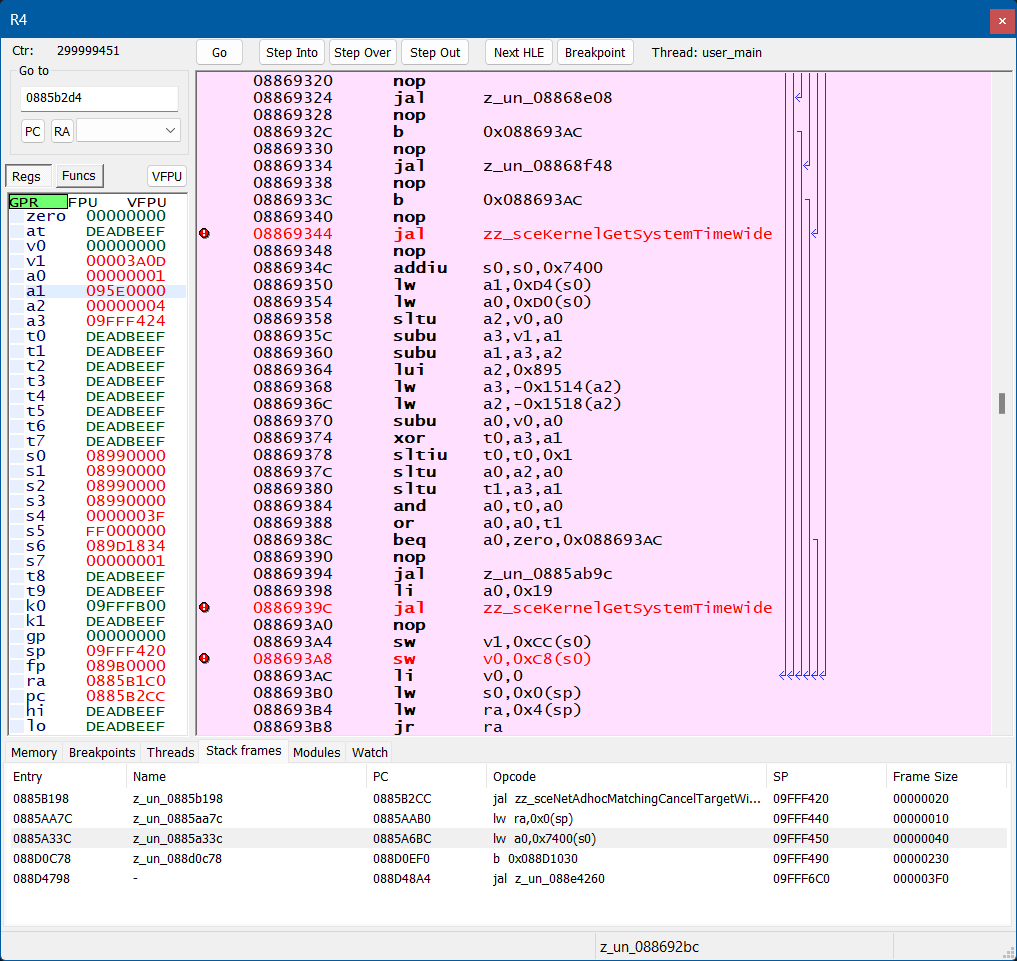
Task: Click the Entry column header
Action: 67,777
